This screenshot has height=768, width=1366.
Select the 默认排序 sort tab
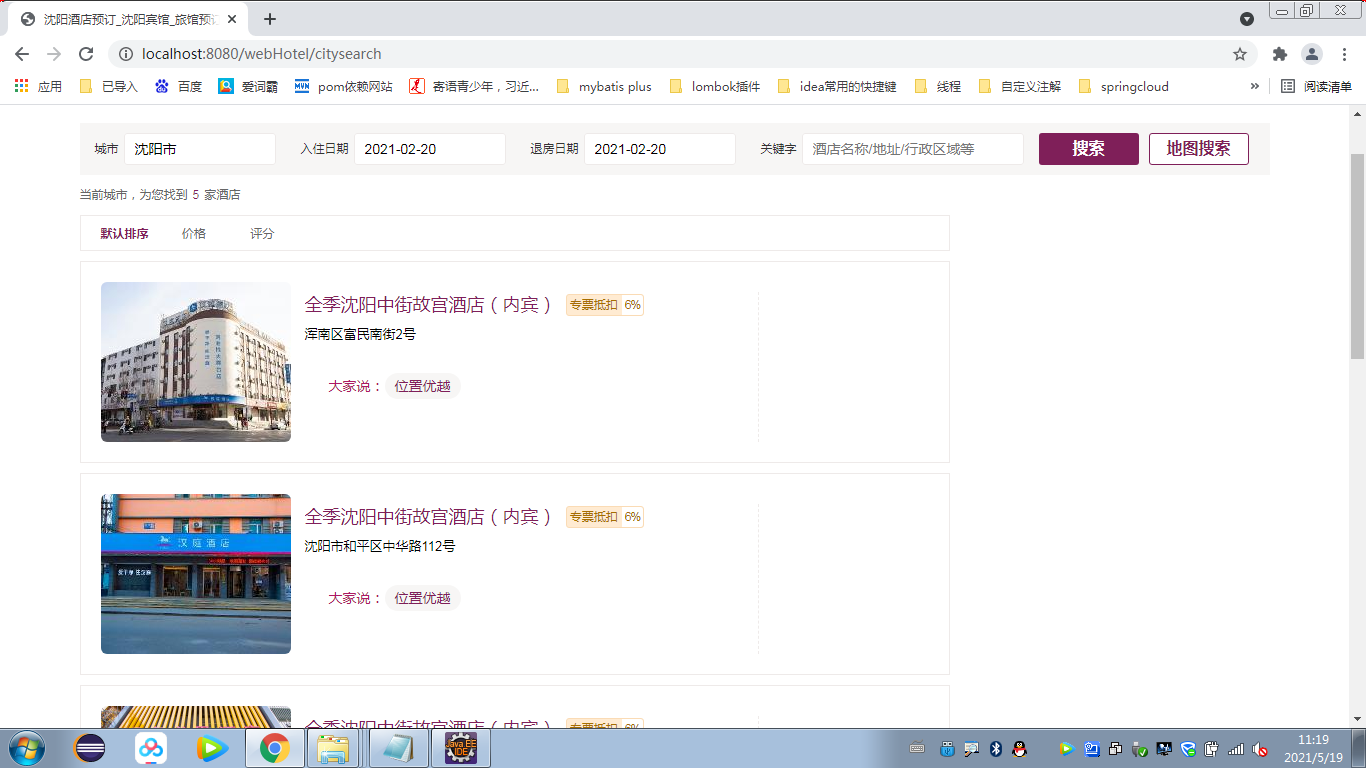(x=124, y=234)
